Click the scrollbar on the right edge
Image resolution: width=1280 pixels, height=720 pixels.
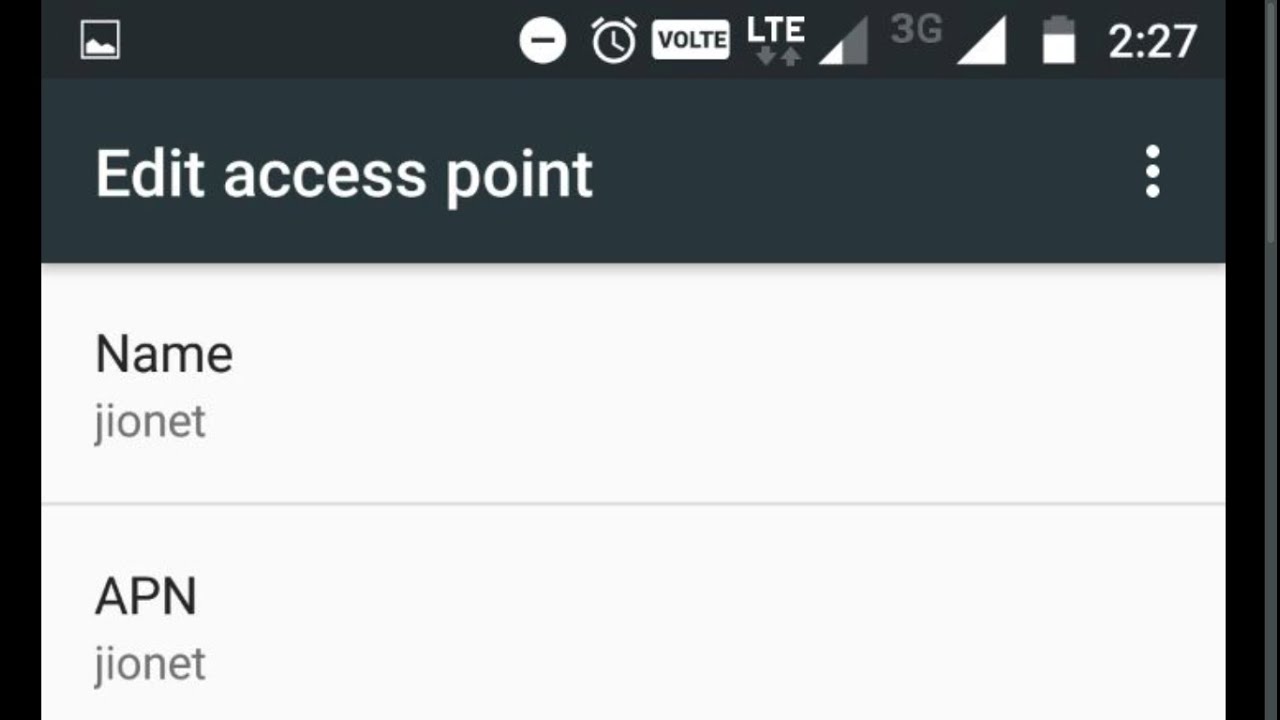click(x=1272, y=120)
